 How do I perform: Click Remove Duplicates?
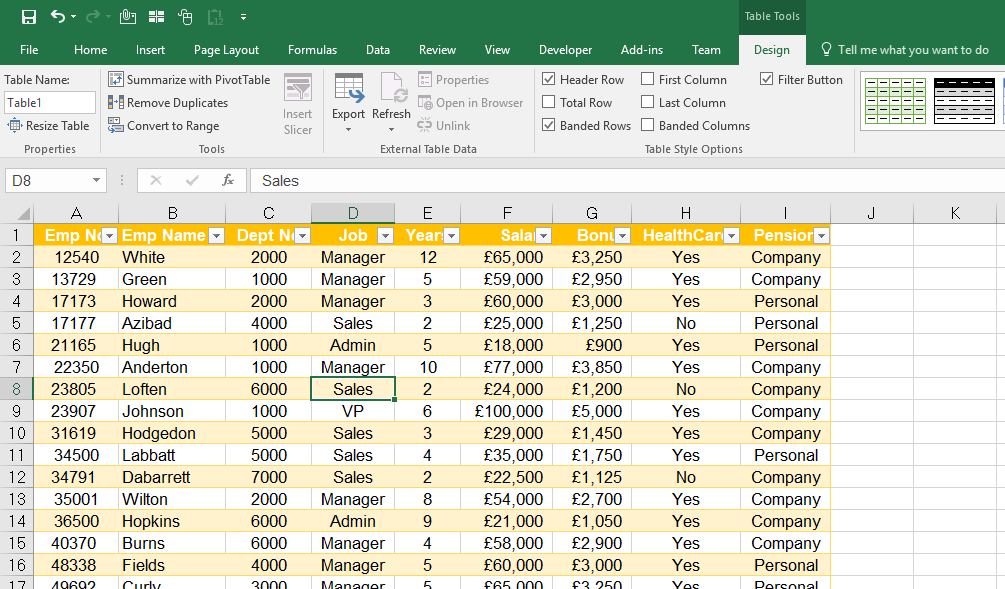168,103
